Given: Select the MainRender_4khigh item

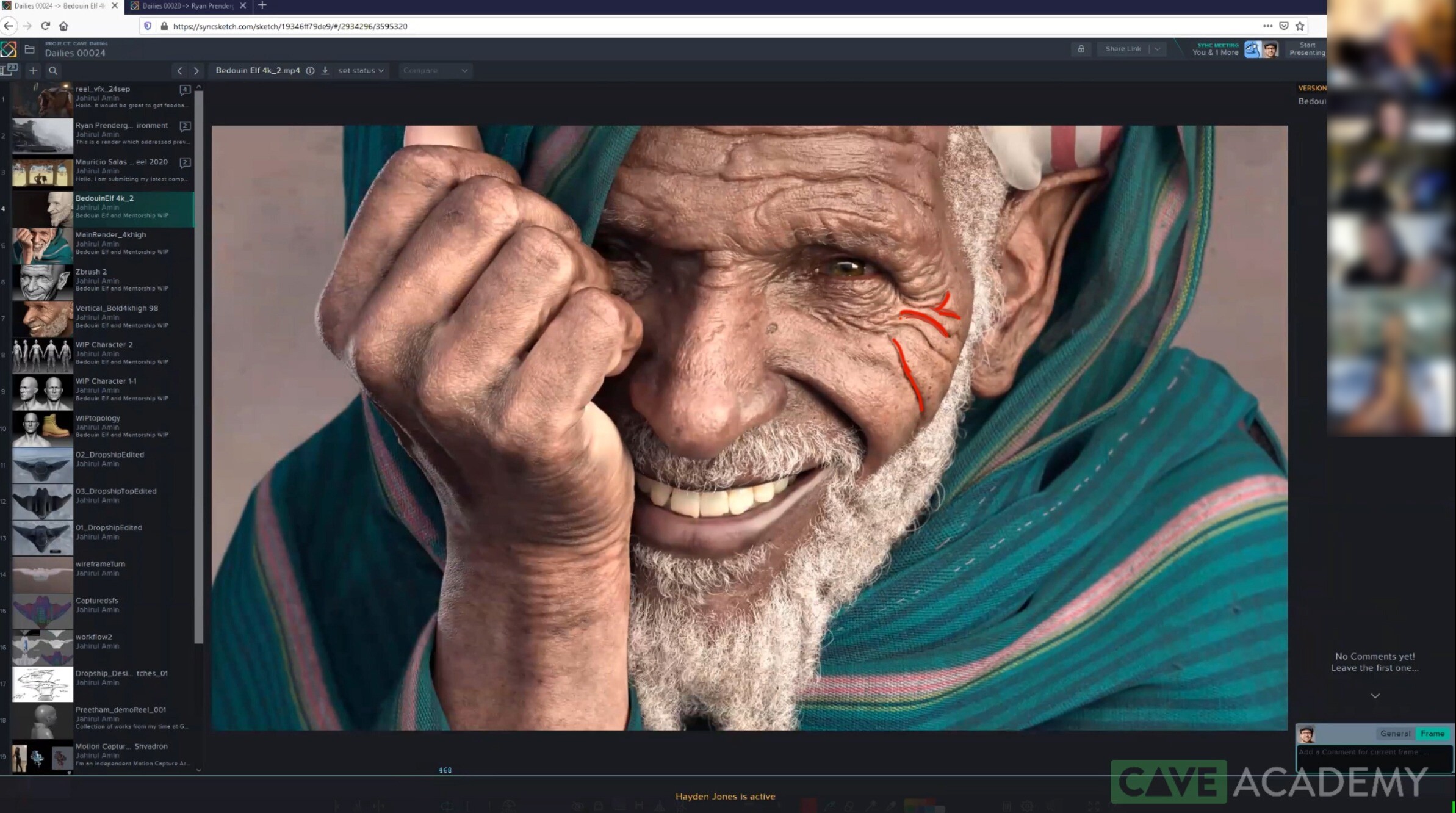Looking at the screenshot, I should pos(103,245).
